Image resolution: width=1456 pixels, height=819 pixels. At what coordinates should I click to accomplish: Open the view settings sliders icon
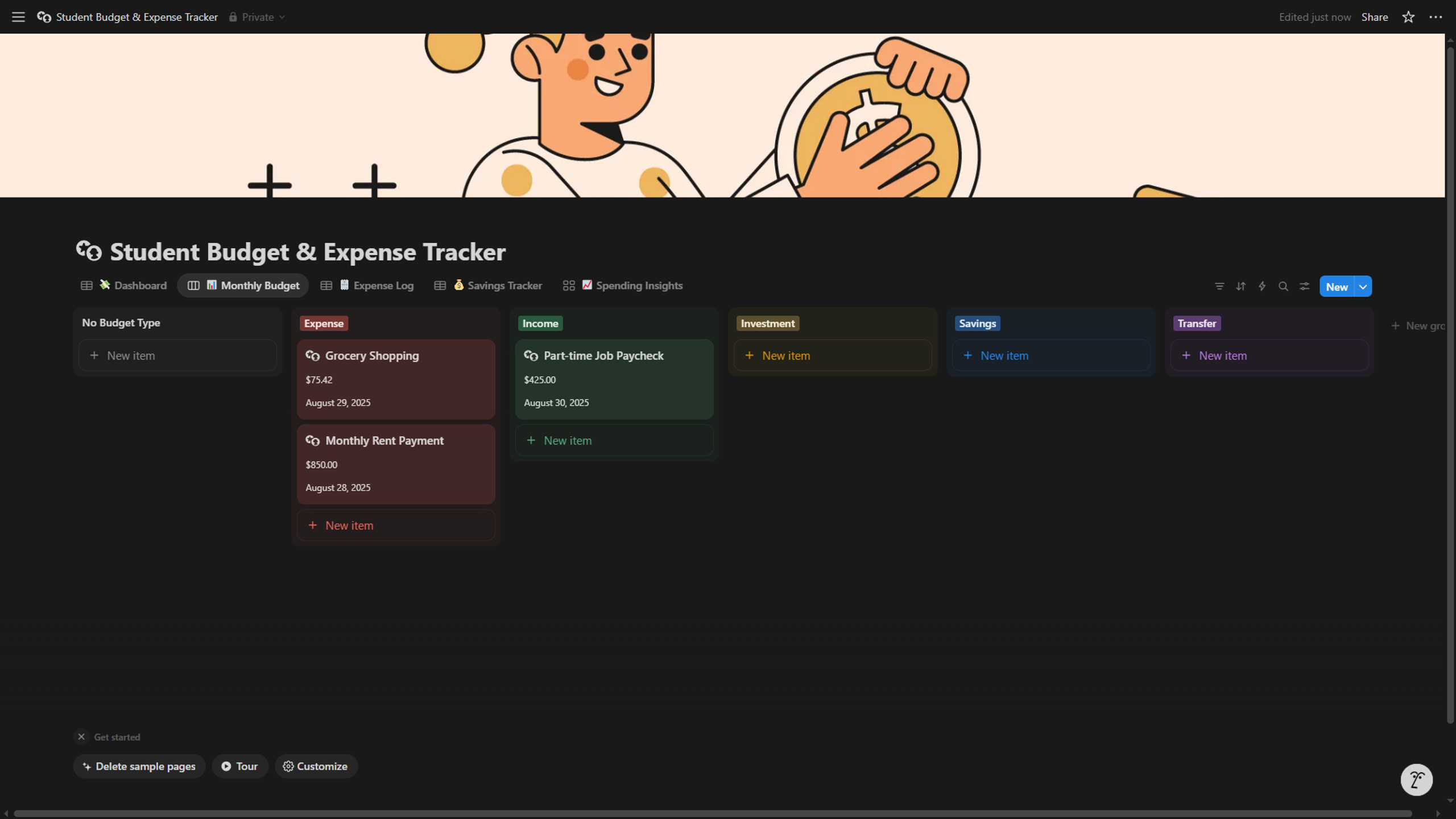[1305, 287]
